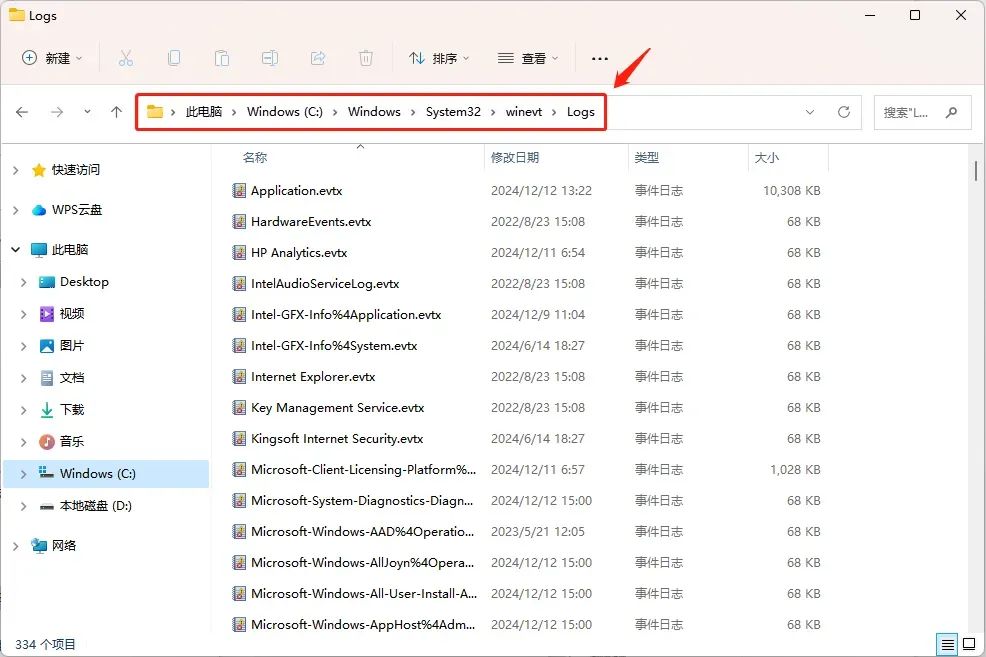The image size is (986, 657).
Task: Select Kingsoft Internet Security.evtx file
Action: [337, 439]
